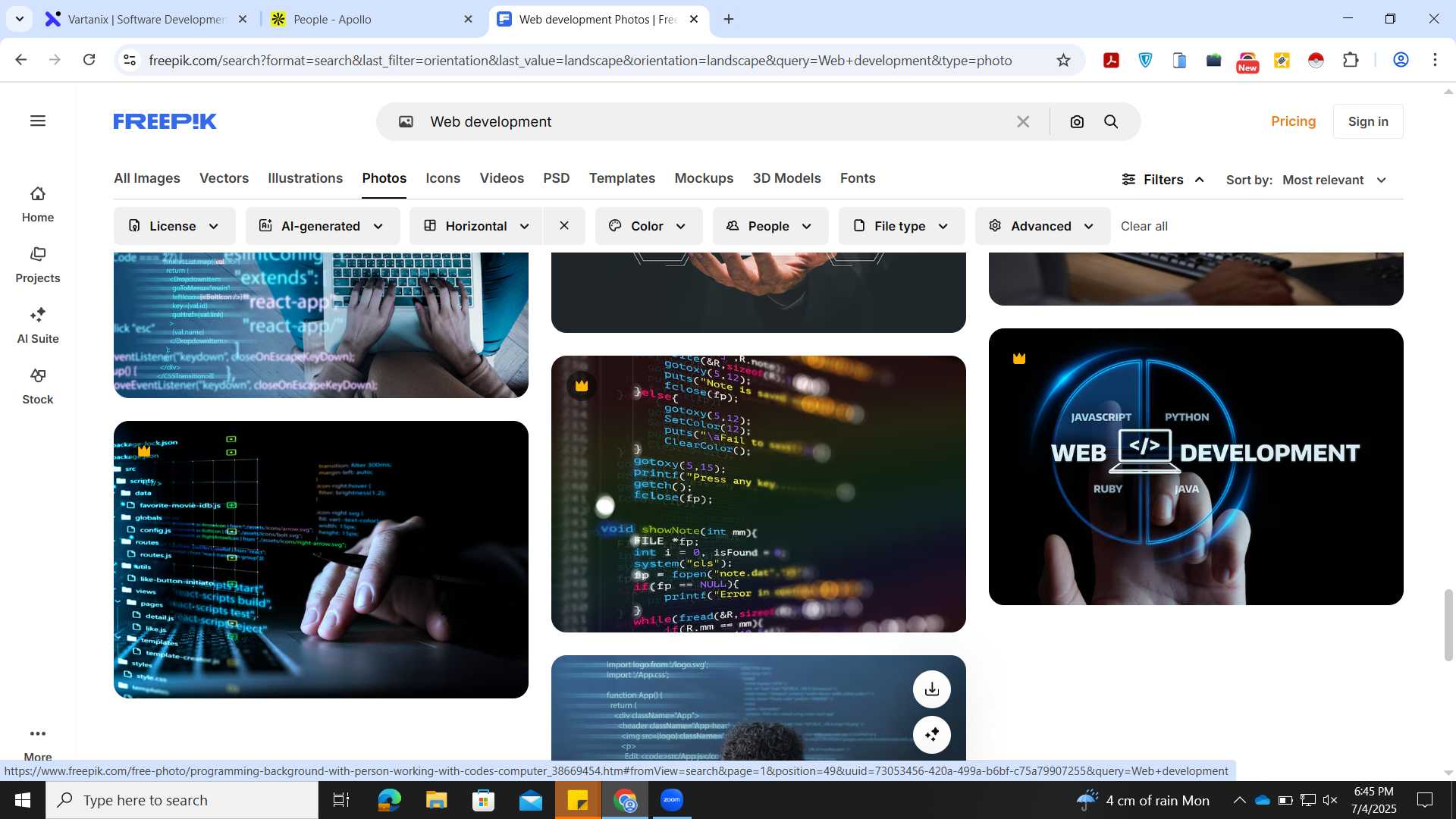Open the Chrome profile icon
This screenshot has height=819, width=1456.
click(x=1401, y=60)
